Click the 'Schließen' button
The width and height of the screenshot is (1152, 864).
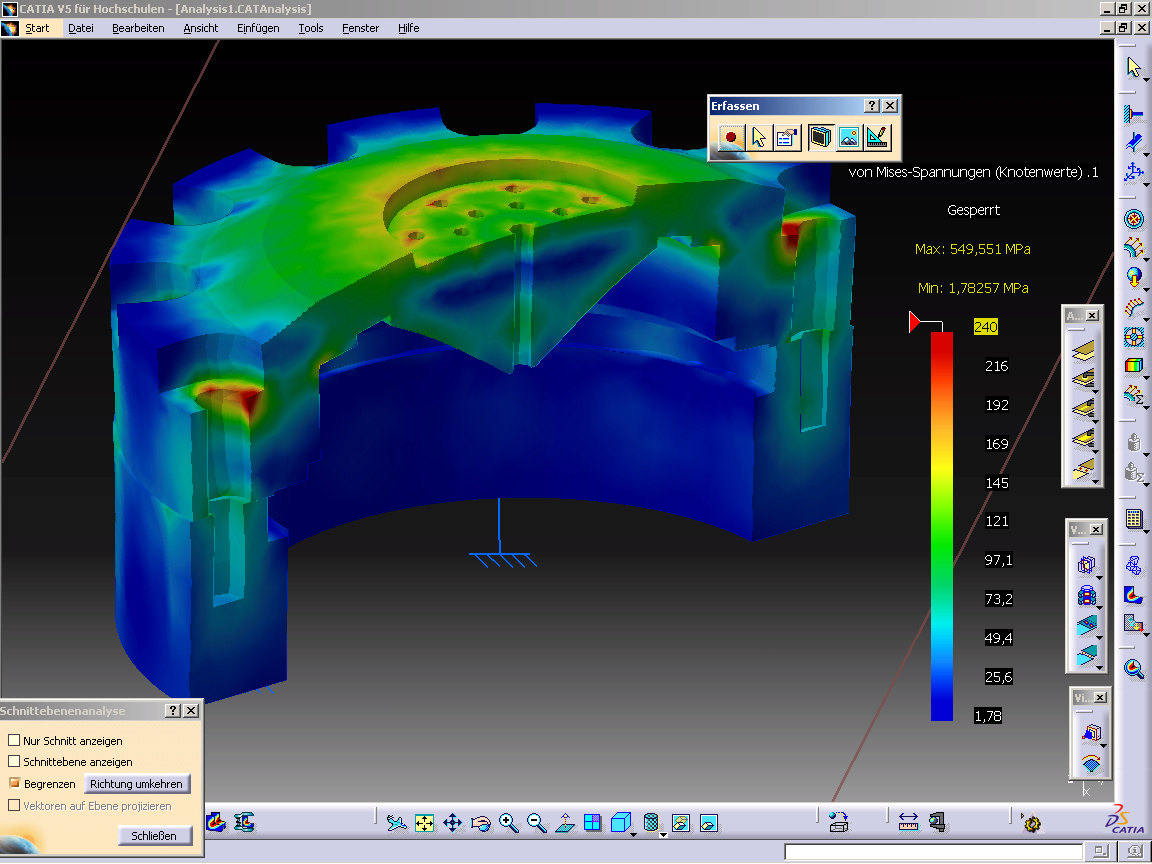click(x=154, y=835)
